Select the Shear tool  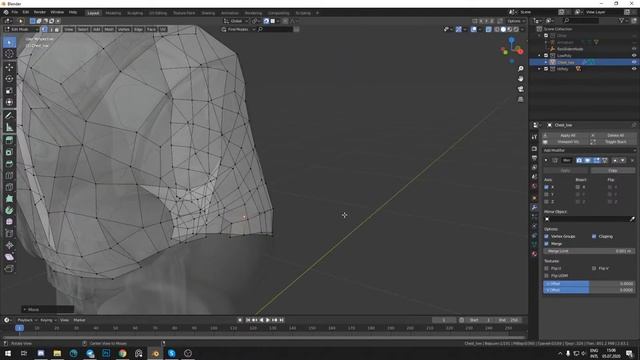click(x=9, y=257)
